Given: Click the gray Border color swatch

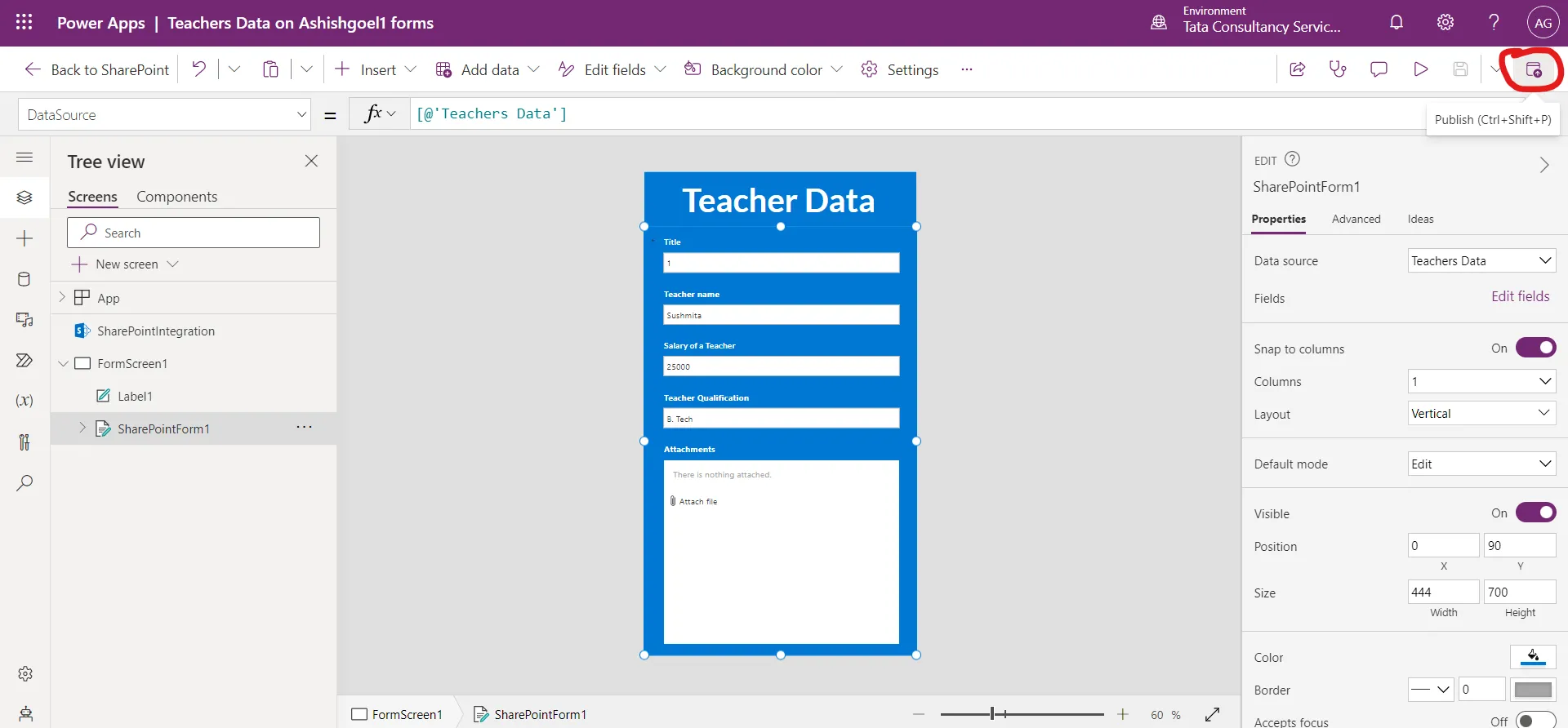Looking at the screenshot, I should 1533,689.
